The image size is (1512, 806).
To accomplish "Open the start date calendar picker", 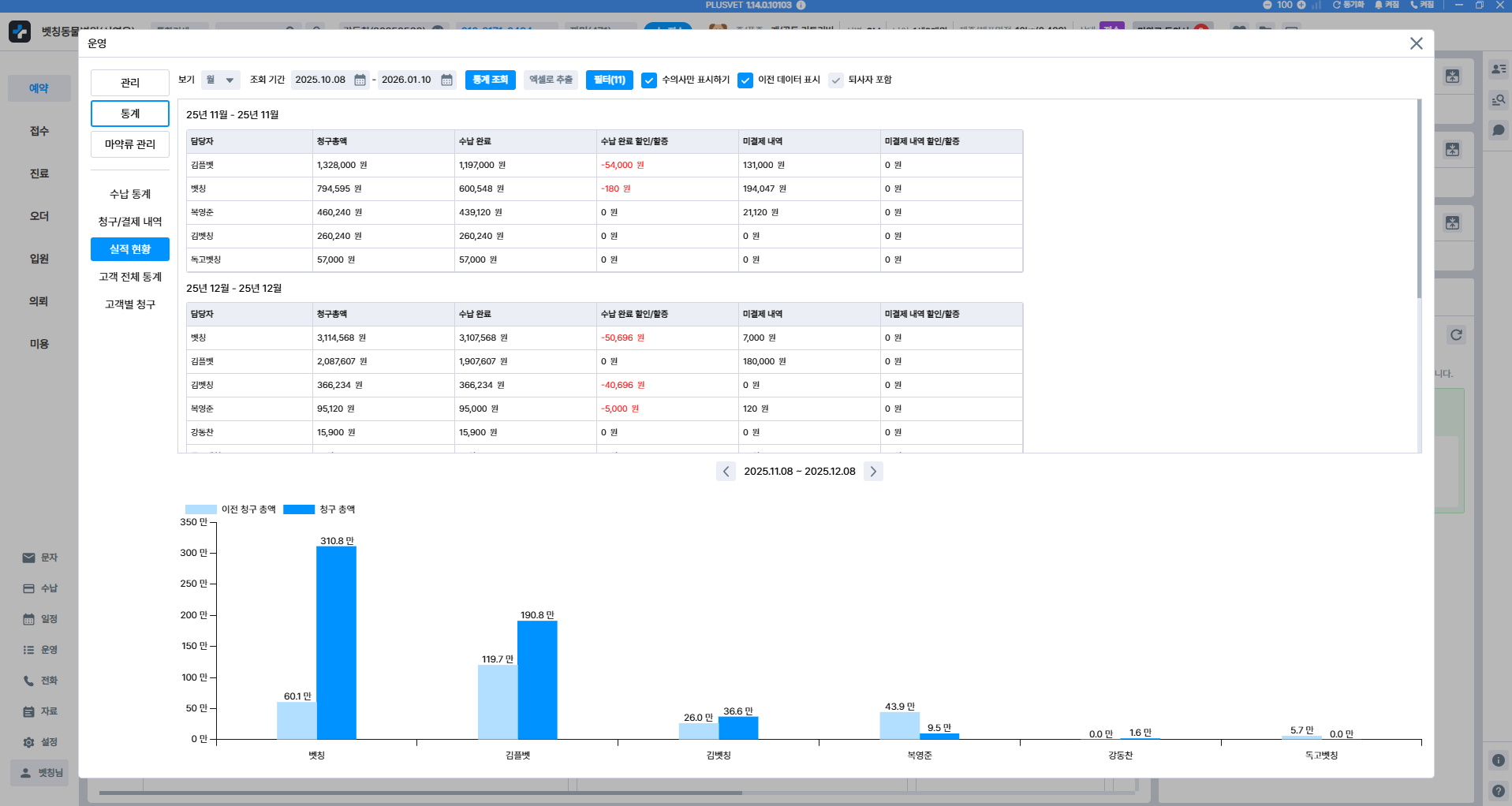I will coord(360,80).
